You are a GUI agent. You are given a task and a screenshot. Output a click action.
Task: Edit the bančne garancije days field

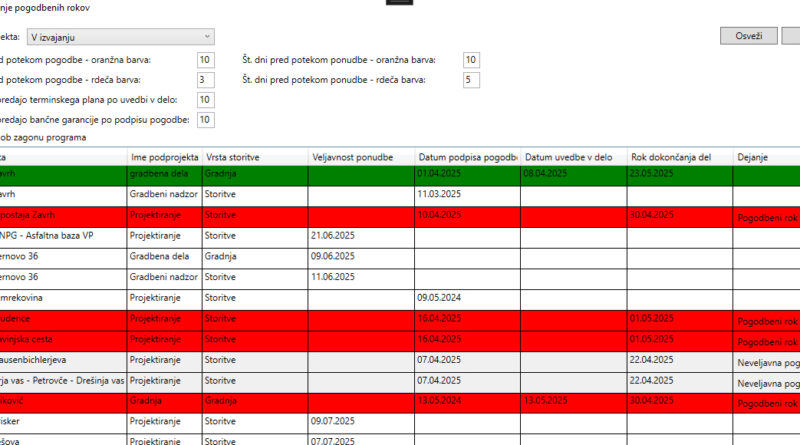tap(206, 119)
